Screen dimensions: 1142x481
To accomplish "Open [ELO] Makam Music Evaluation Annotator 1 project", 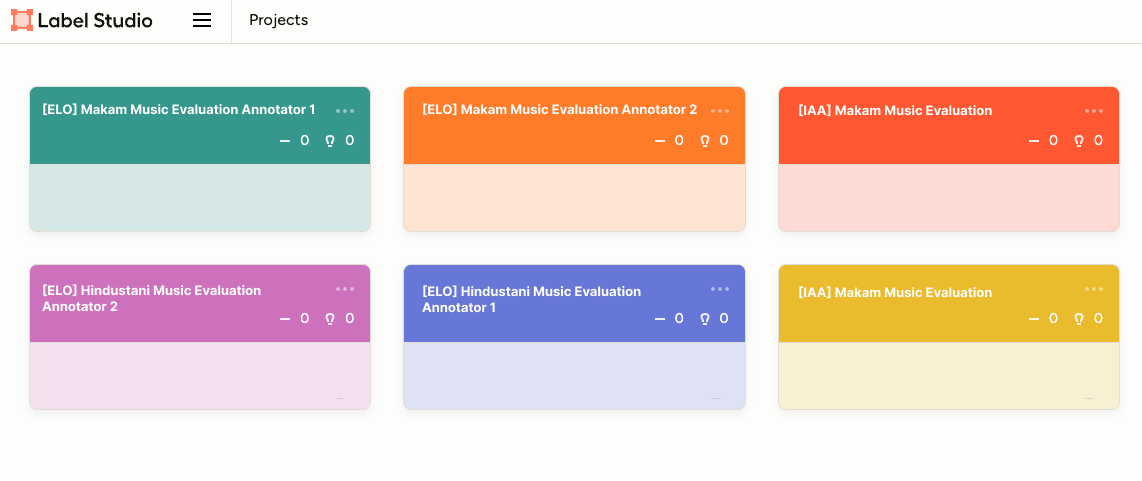I will point(178,110).
